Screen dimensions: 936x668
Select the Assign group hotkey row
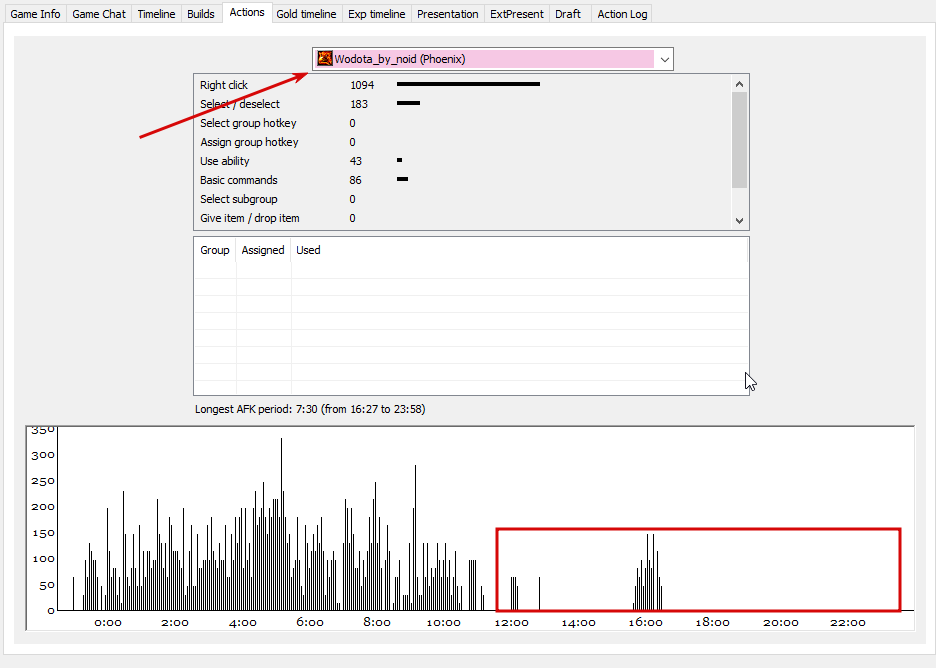463,142
